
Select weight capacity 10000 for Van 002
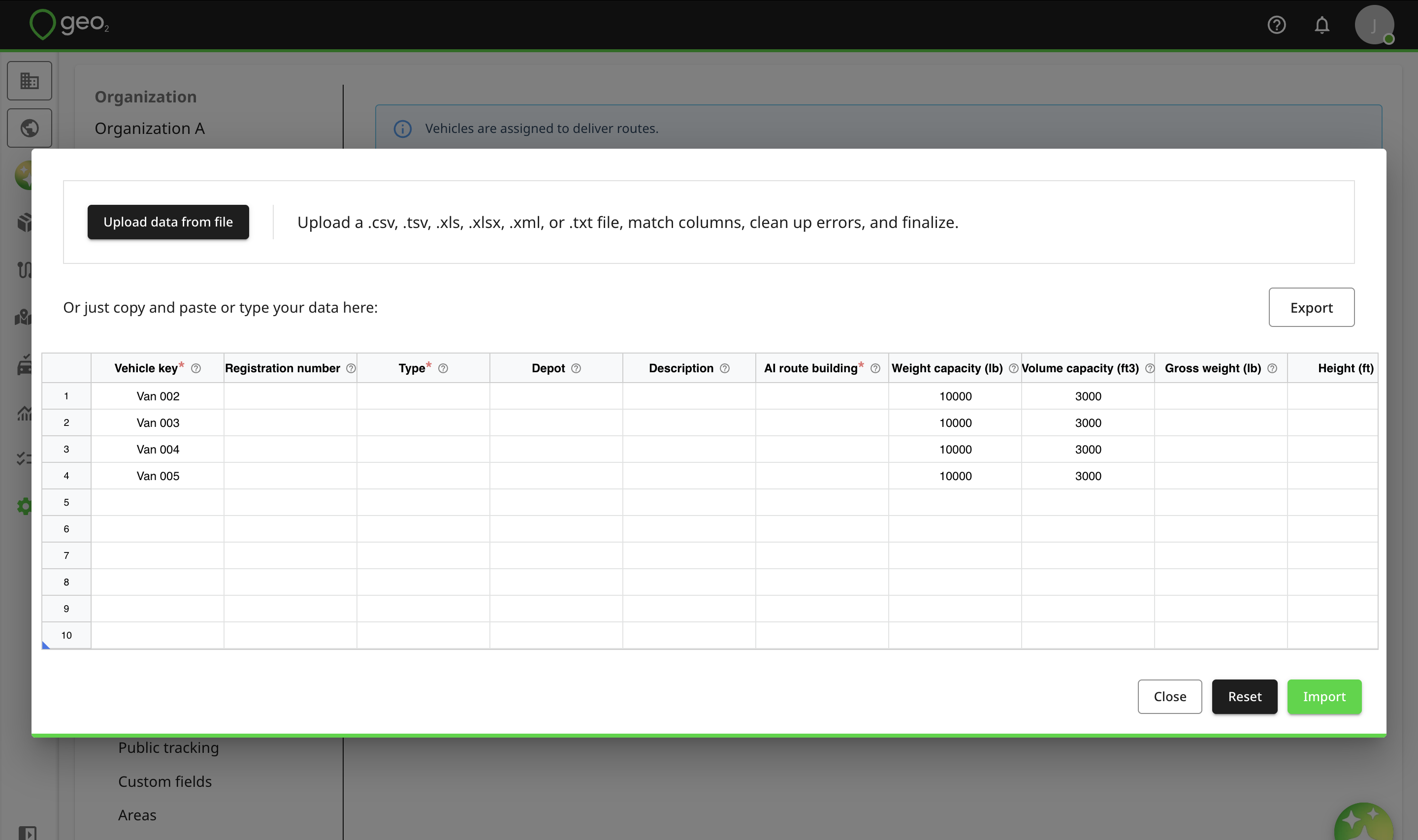tap(955, 396)
